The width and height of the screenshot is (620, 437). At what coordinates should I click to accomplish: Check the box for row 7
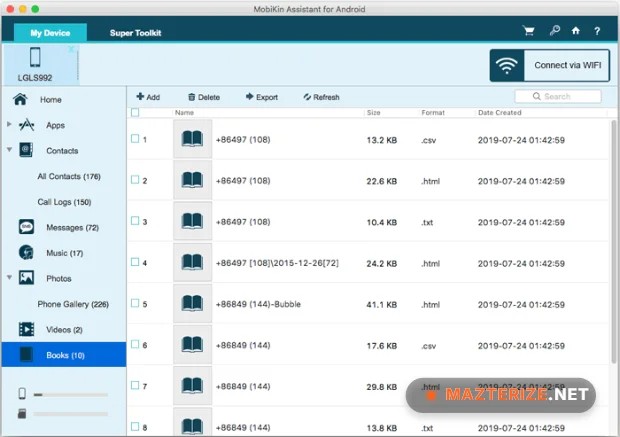pyautogui.click(x=135, y=385)
